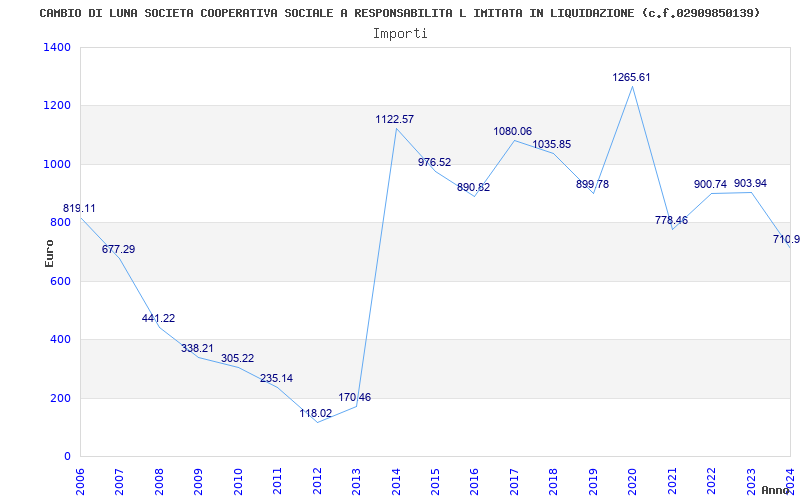Click the x-axis year 2013
Screen dimensions: 800x500
[x=356, y=482]
